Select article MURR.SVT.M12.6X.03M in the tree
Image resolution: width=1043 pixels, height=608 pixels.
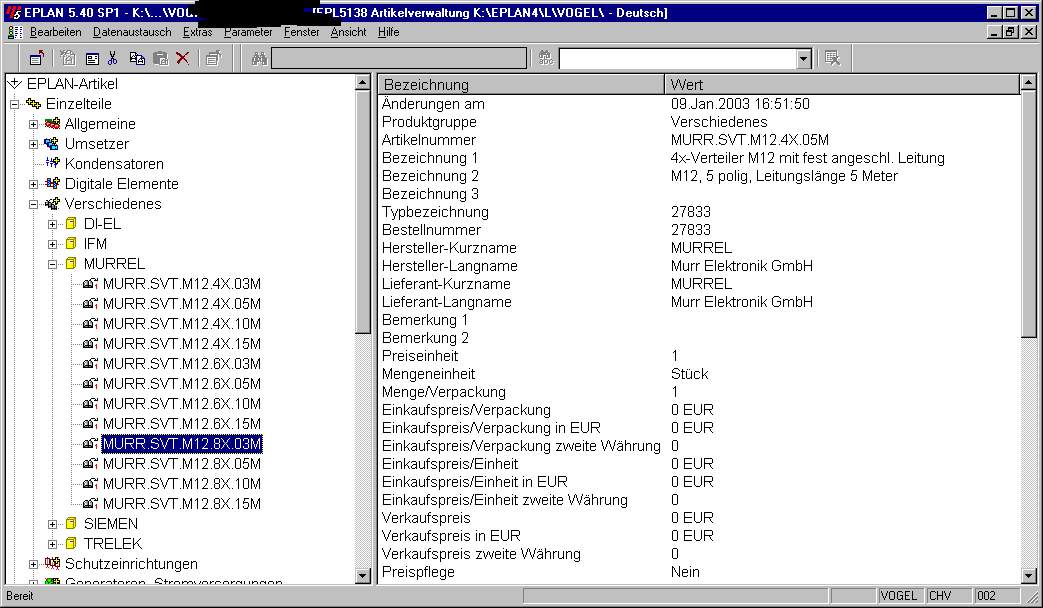point(182,364)
